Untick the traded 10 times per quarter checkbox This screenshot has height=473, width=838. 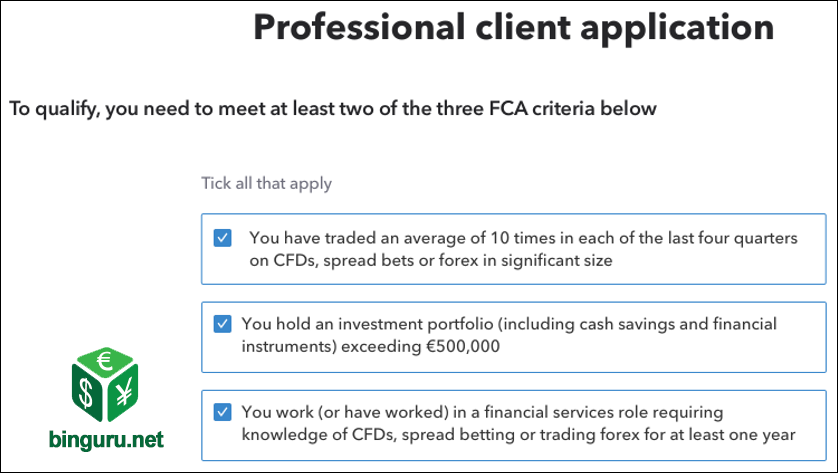222,238
